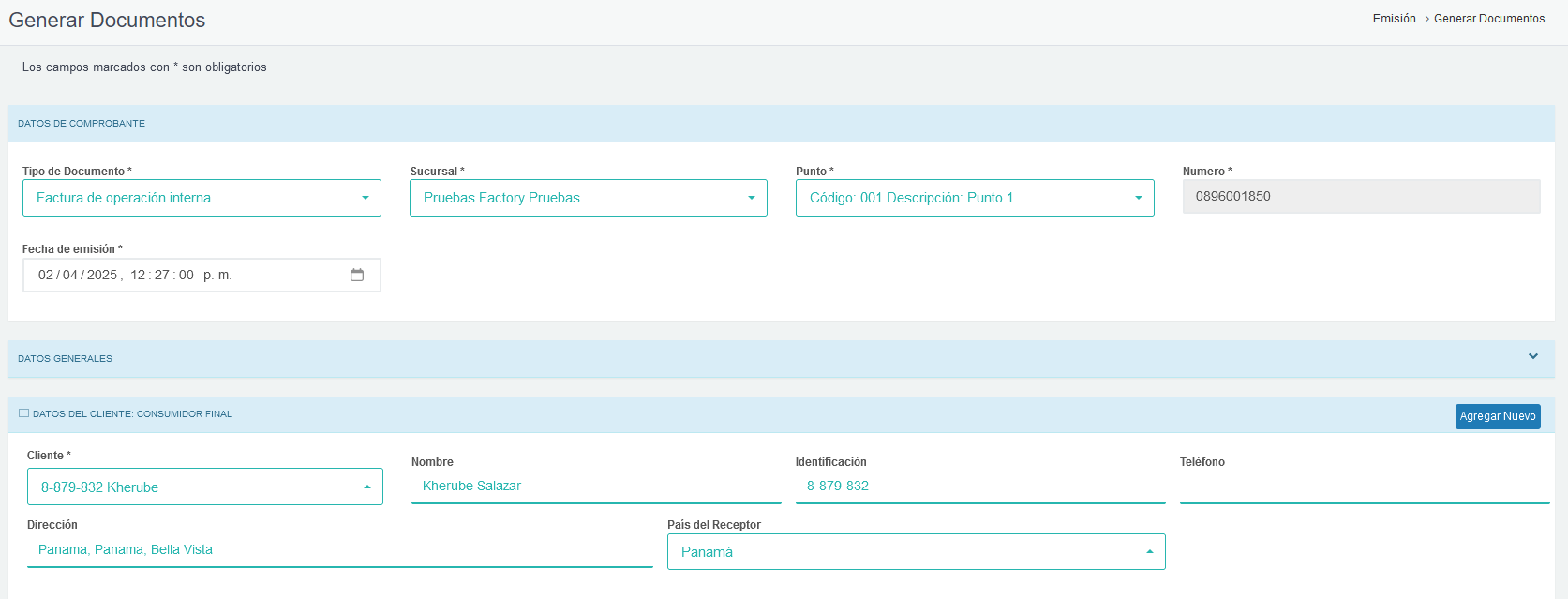Select the p. m. period in emission time
The image size is (1568, 599).
click(217, 276)
